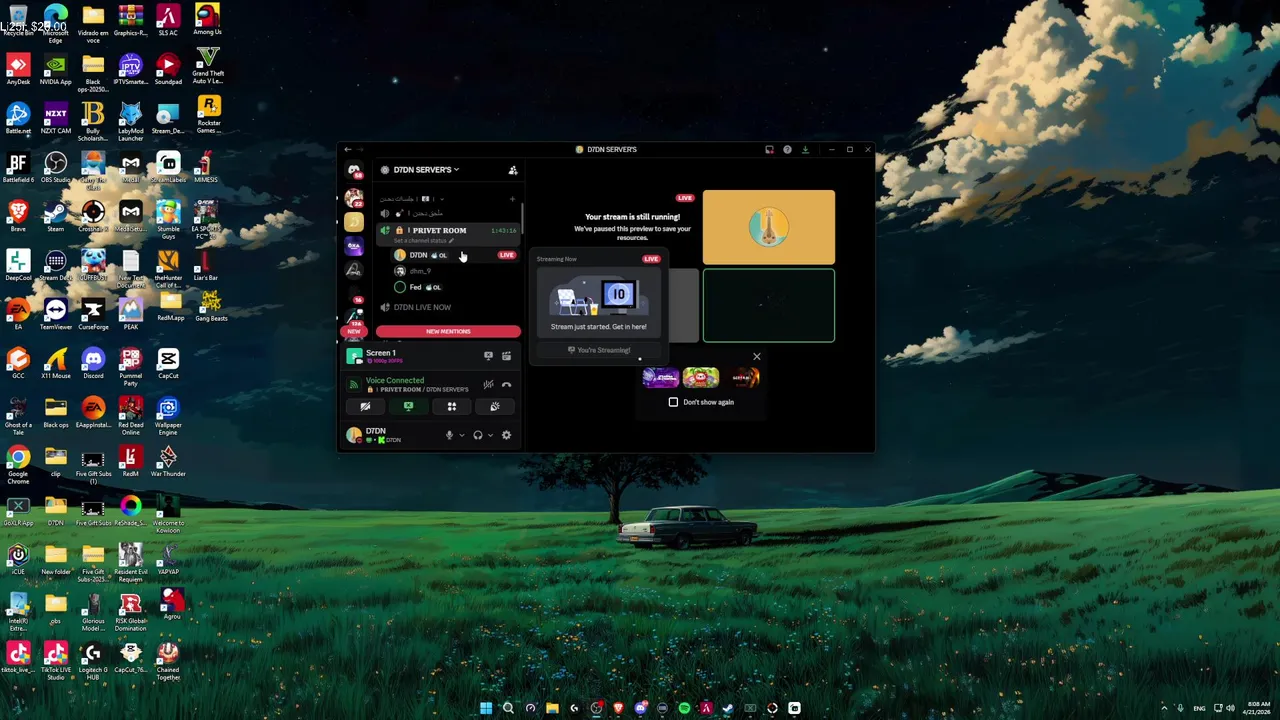This screenshot has height=720, width=1280.
Task: Open the Steam desktop shortcut
Action: click(x=55, y=215)
